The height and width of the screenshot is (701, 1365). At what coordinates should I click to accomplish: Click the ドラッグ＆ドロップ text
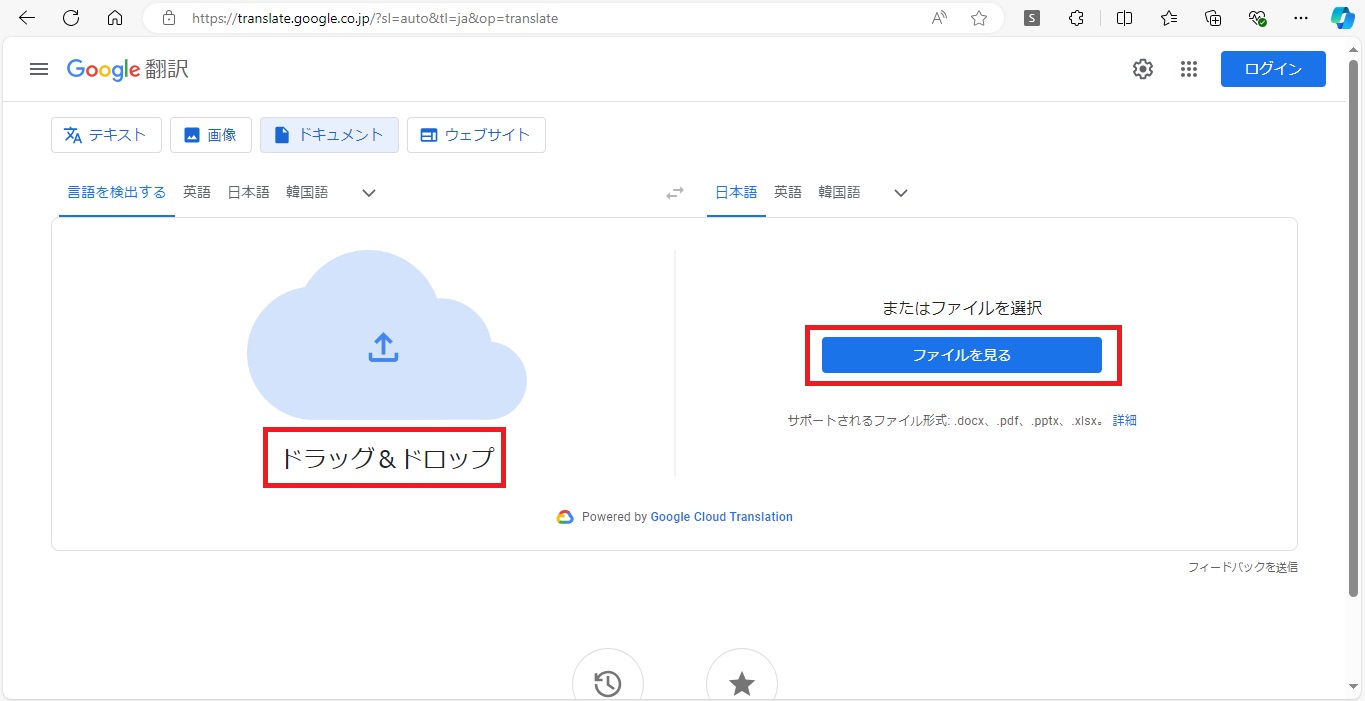(386, 458)
